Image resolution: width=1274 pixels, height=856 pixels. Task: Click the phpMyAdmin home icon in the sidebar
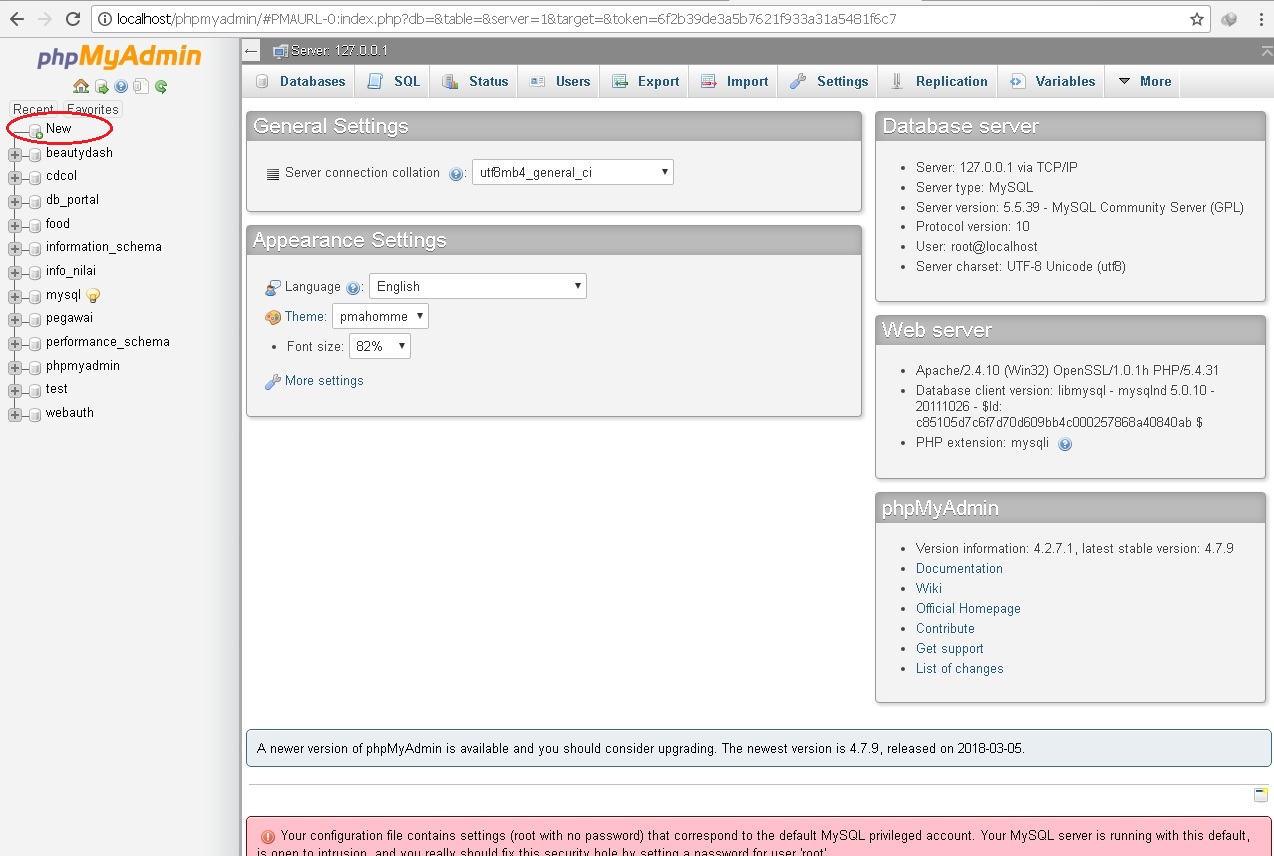[x=81, y=86]
